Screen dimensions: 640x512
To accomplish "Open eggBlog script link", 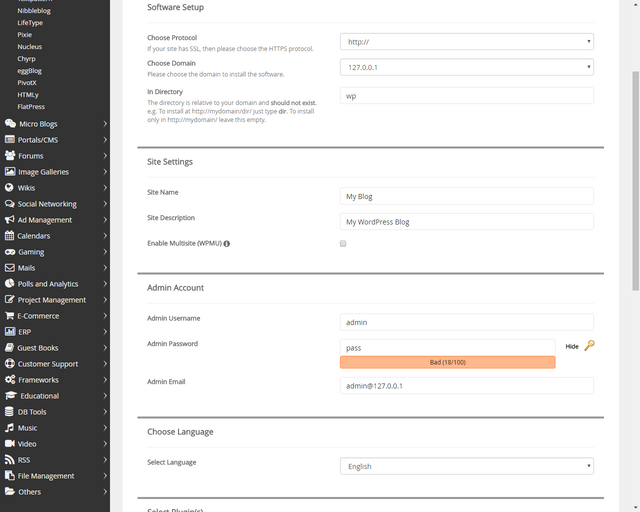I will click(29, 71).
